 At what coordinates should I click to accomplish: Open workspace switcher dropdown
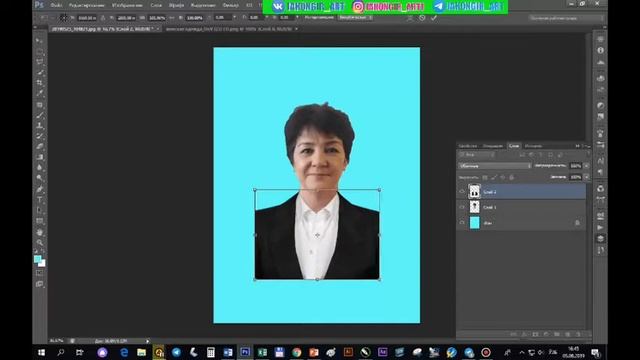(x=567, y=18)
